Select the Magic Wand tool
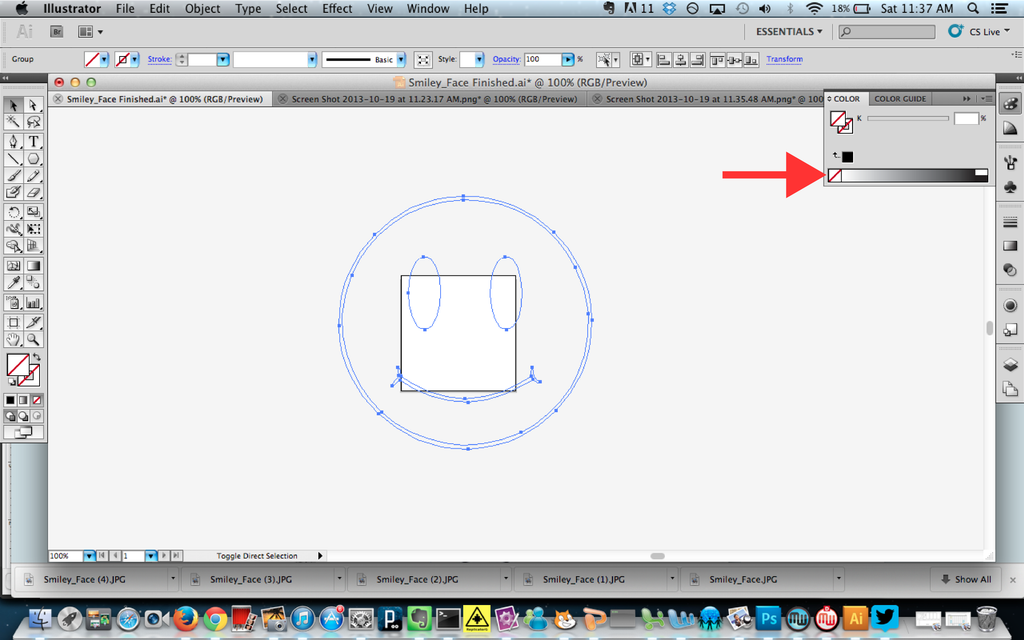Screen dimensions: 1024x640 [14, 122]
